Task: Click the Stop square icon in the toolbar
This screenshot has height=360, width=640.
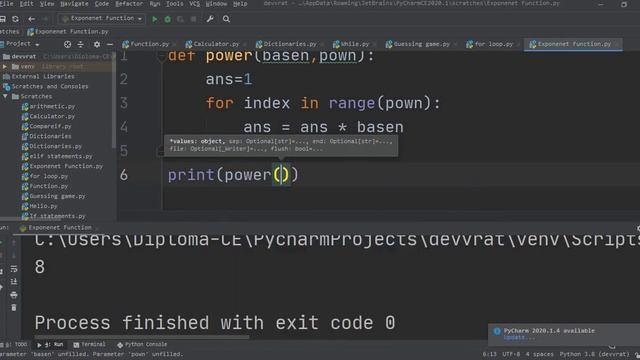Action: coord(193,19)
